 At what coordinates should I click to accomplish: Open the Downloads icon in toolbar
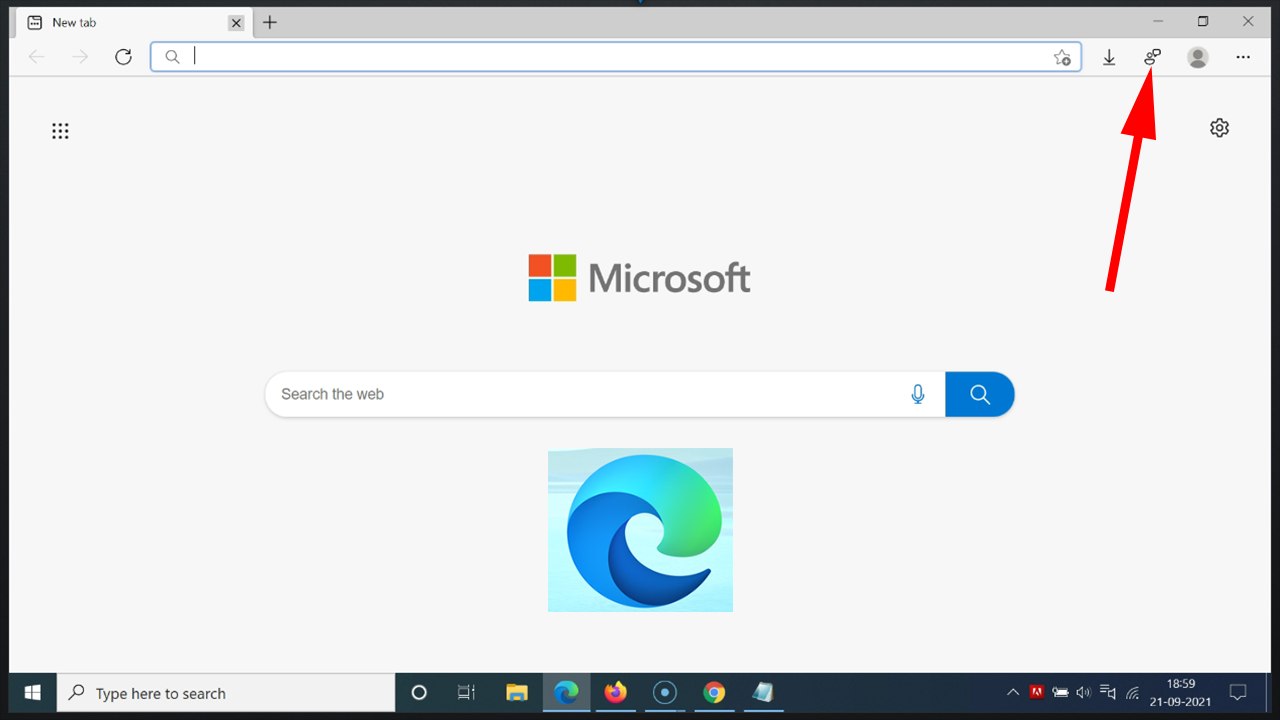click(x=1109, y=58)
